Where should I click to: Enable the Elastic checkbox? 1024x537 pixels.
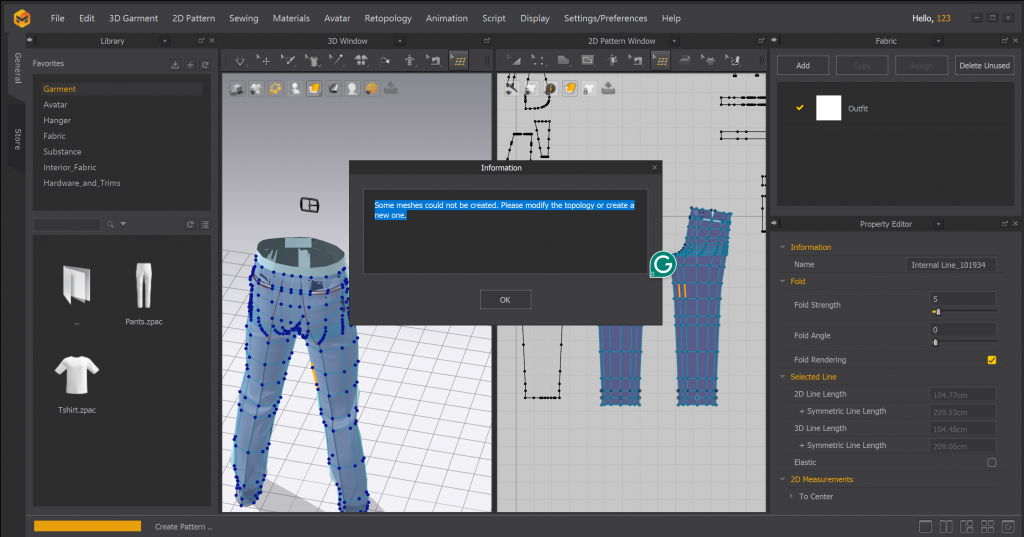click(x=991, y=463)
